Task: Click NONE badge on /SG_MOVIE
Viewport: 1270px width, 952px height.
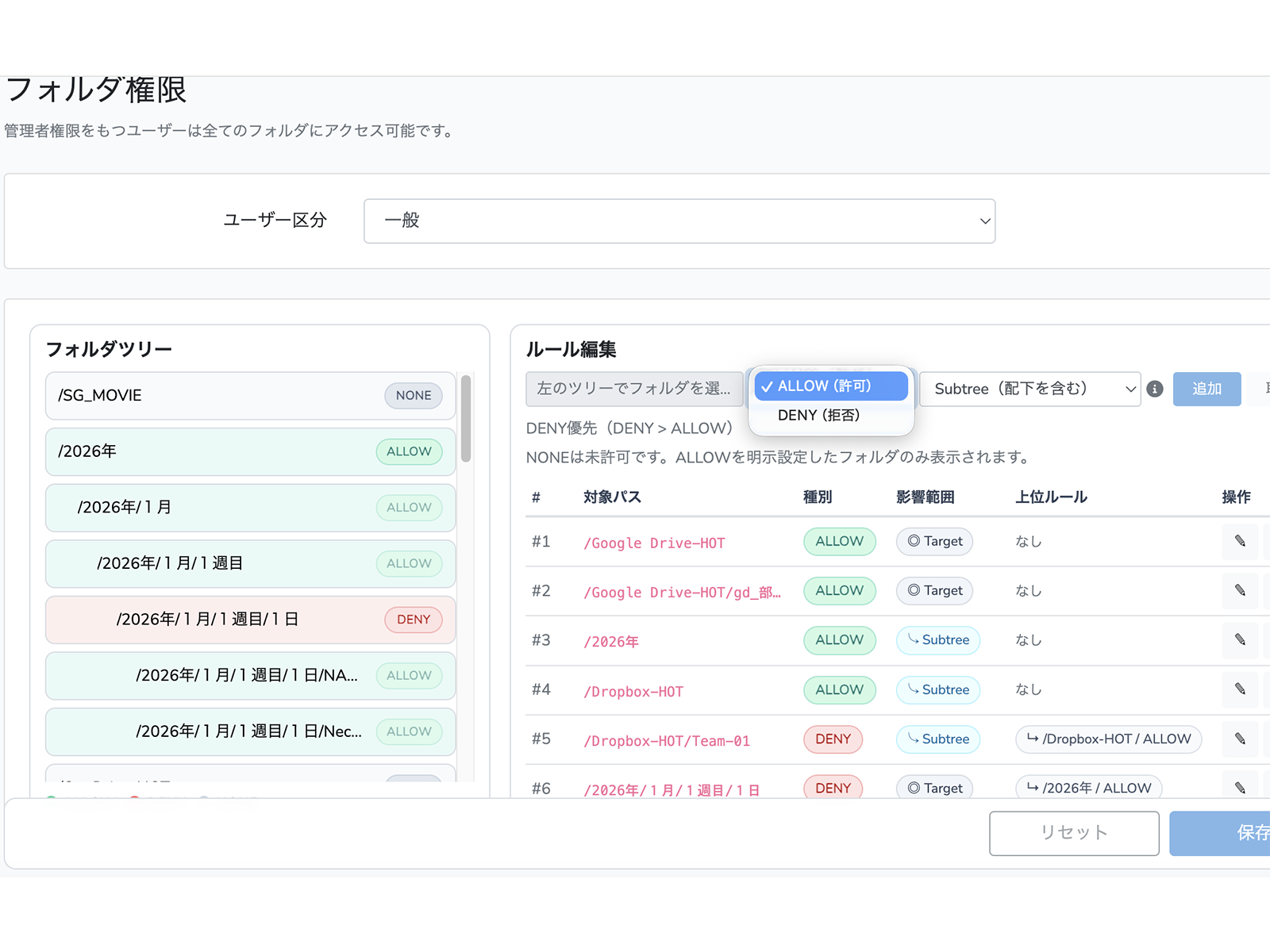Action: coord(414,396)
